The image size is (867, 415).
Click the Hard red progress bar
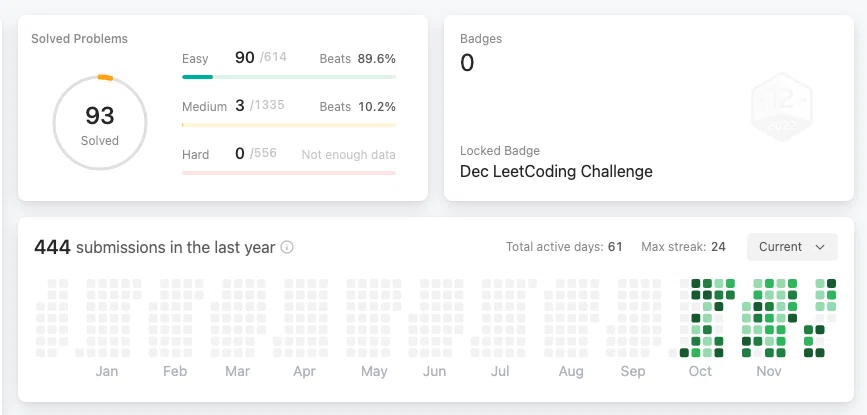coord(289,173)
